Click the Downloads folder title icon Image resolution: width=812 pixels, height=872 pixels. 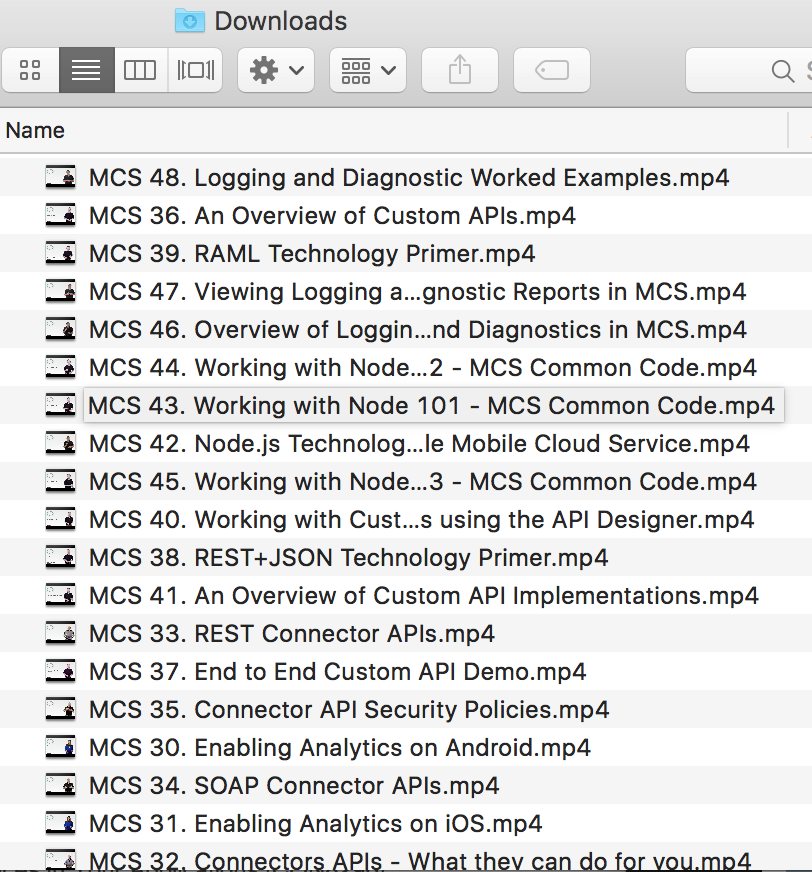(190, 21)
